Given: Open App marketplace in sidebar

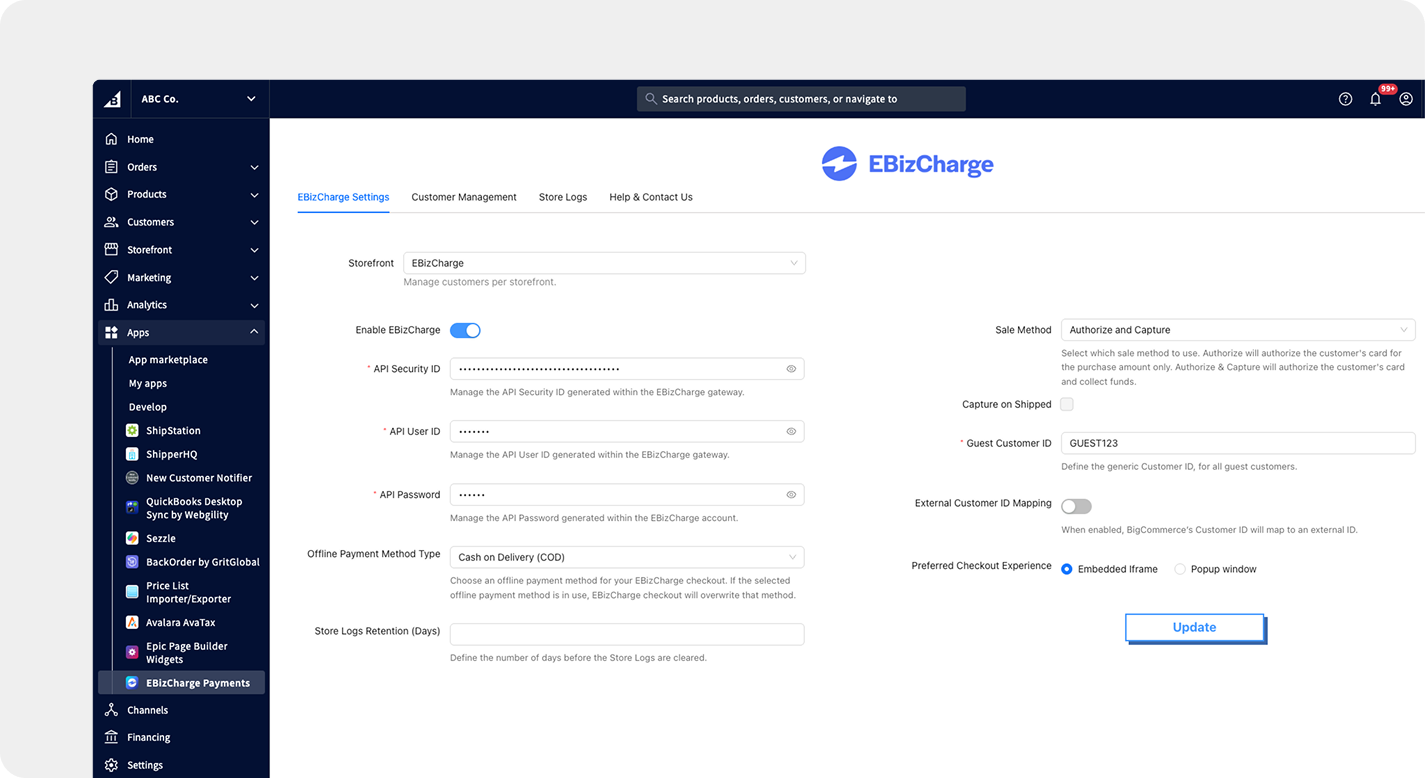Looking at the screenshot, I should (x=168, y=360).
